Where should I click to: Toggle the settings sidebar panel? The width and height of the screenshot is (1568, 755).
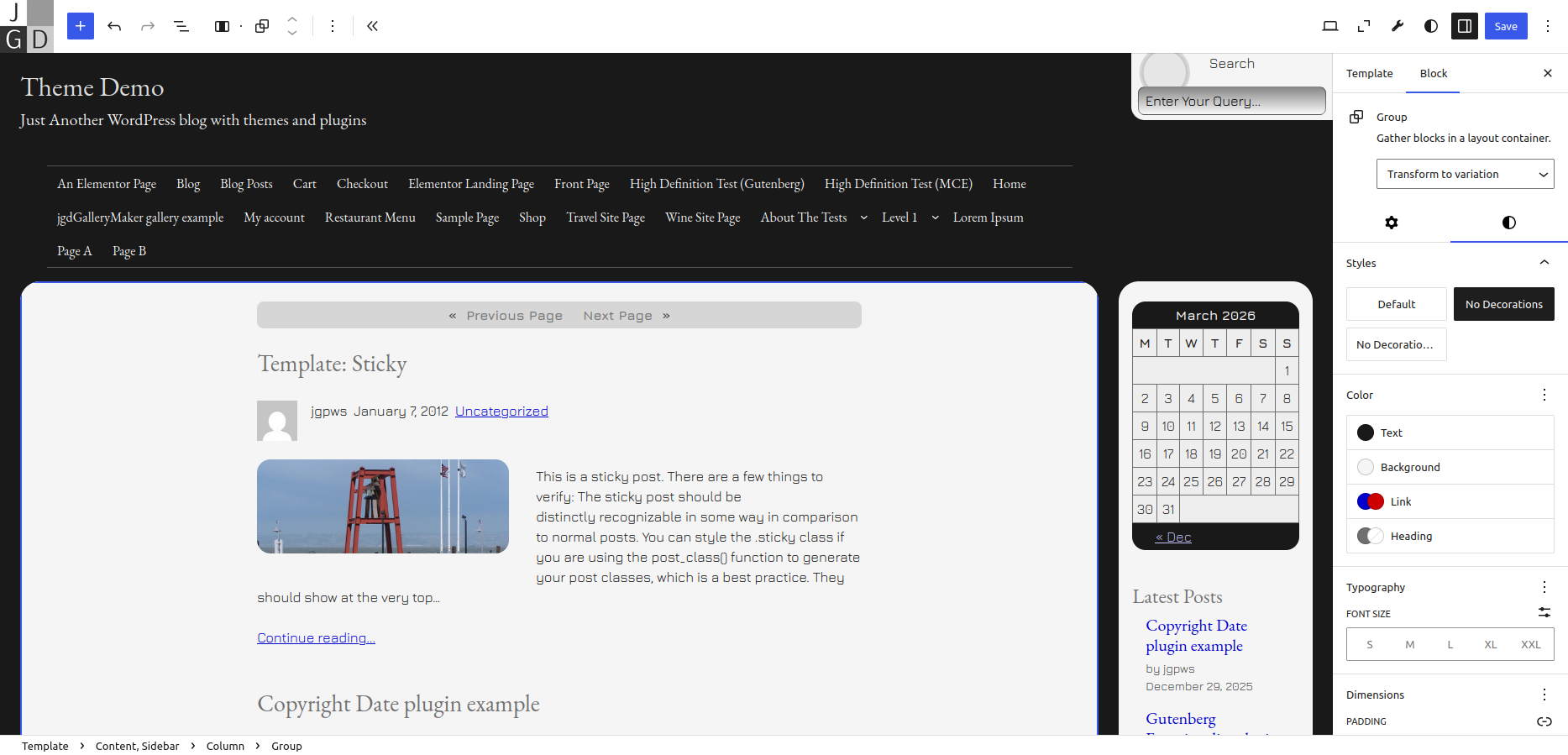[x=1465, y=26]
